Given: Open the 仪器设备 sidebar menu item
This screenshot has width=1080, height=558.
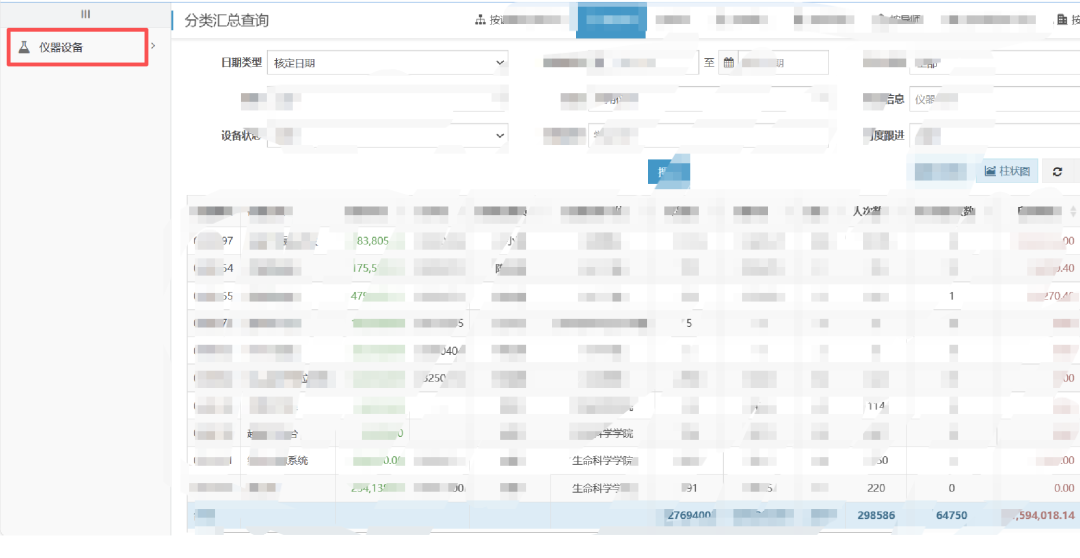Looking at the screenshot, I should pos(77,47).
